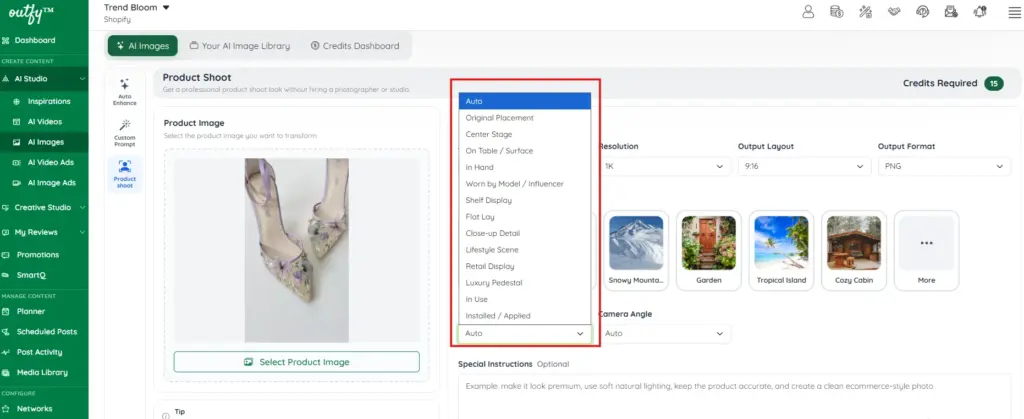Open the mail envelope icon in top bar
The width and height of the screenshot is (1024, 419).
coord(951,12)
